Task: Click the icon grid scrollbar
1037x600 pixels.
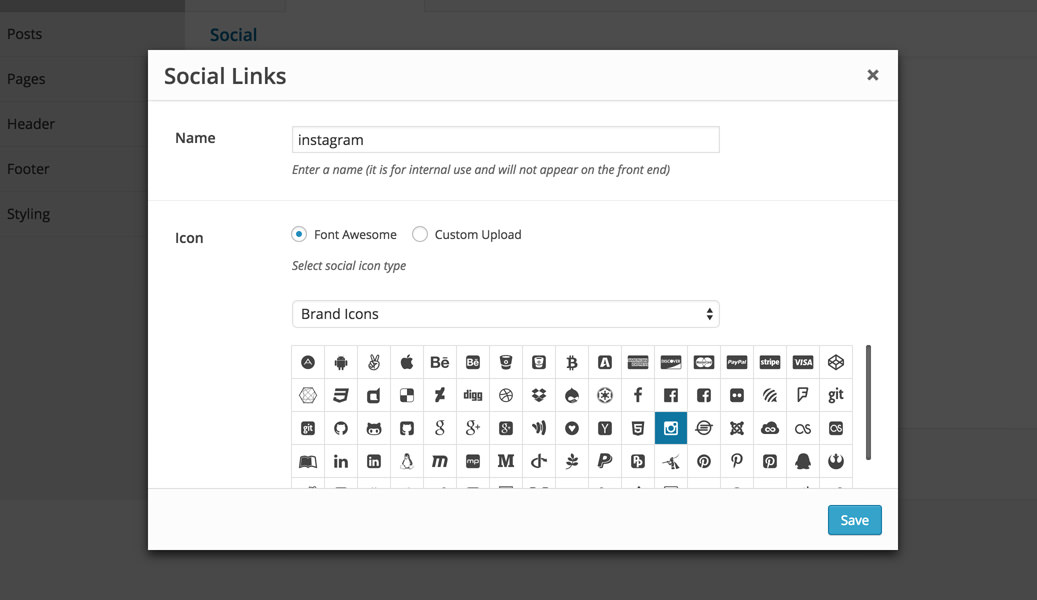Action: [x=868, y=402]
